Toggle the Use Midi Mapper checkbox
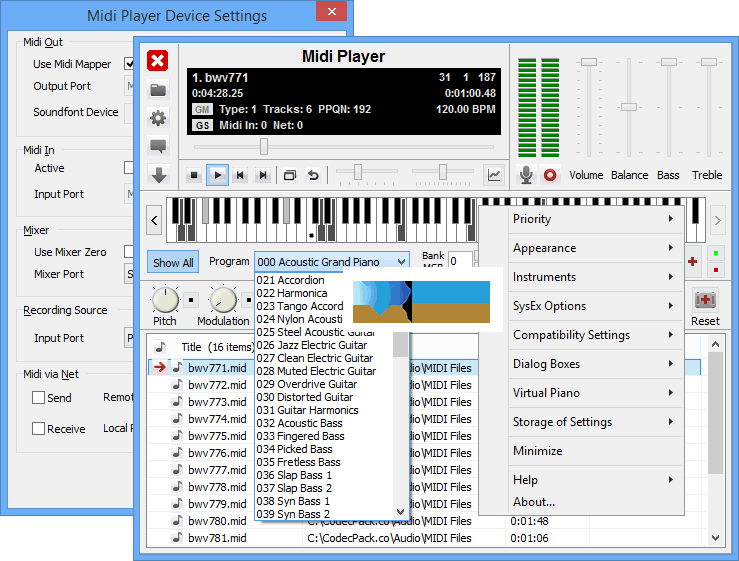Screen dimensions: 739x561 pos(129,63)
